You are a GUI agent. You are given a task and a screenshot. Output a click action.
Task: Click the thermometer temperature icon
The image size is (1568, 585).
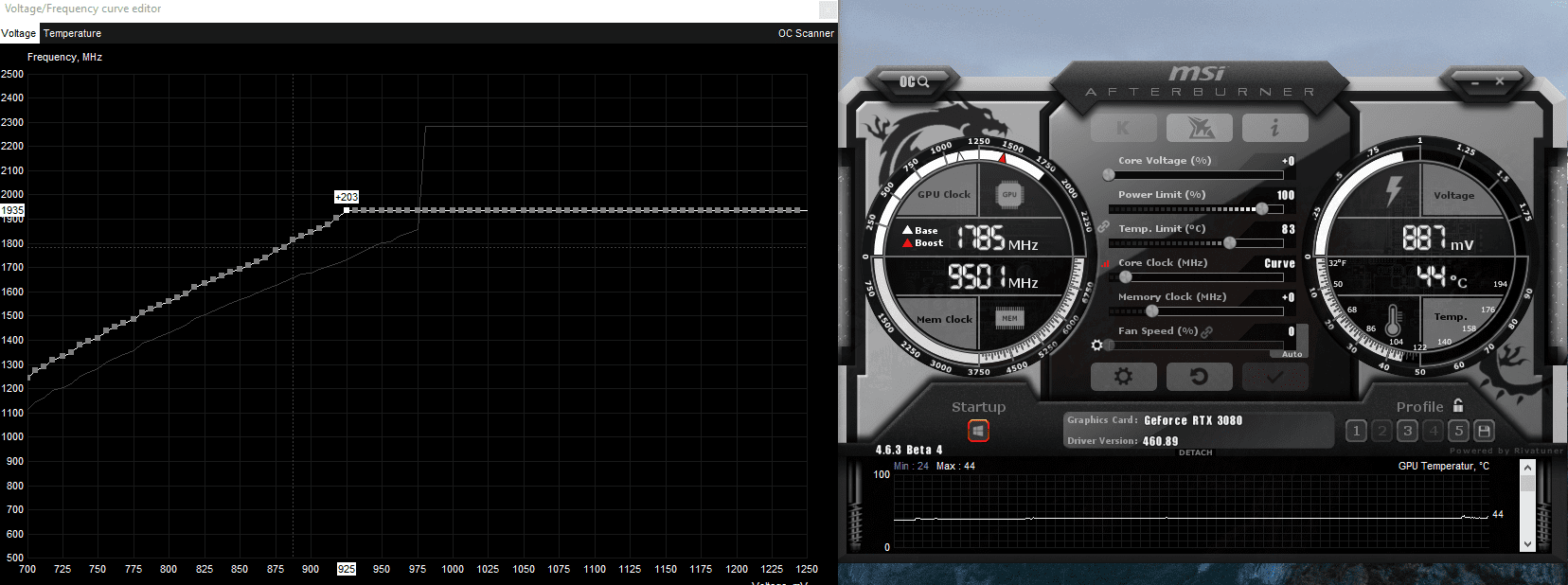click(1393, 320)
